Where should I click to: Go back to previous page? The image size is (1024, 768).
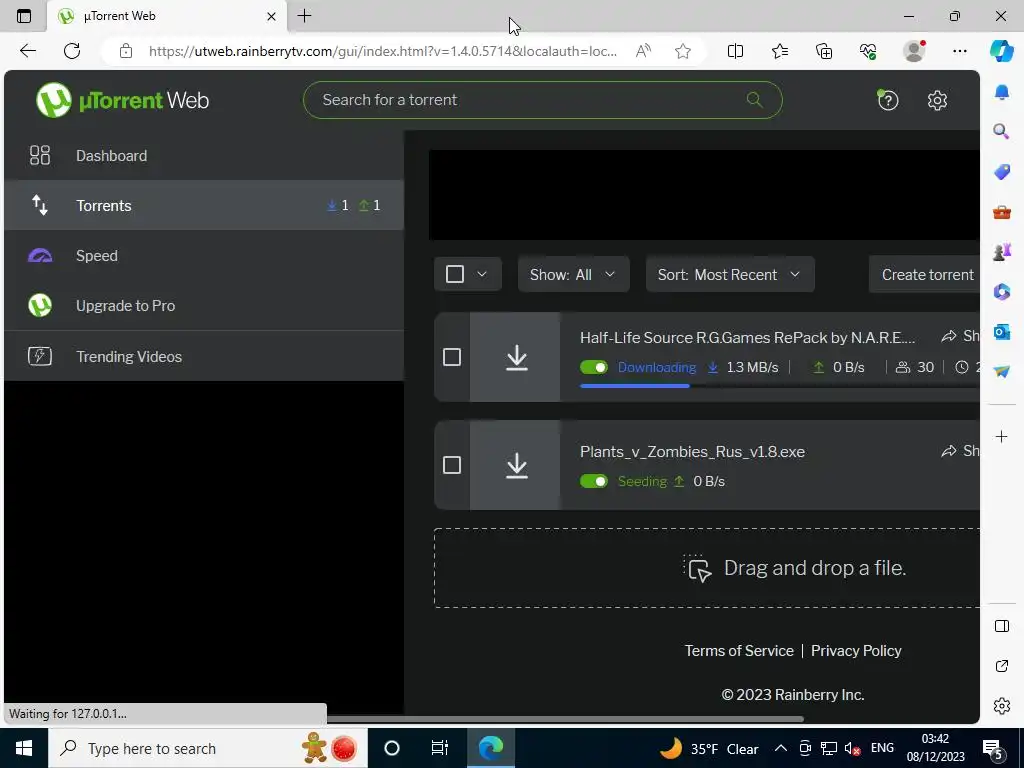pyautogui.click(x=27, y=51)
